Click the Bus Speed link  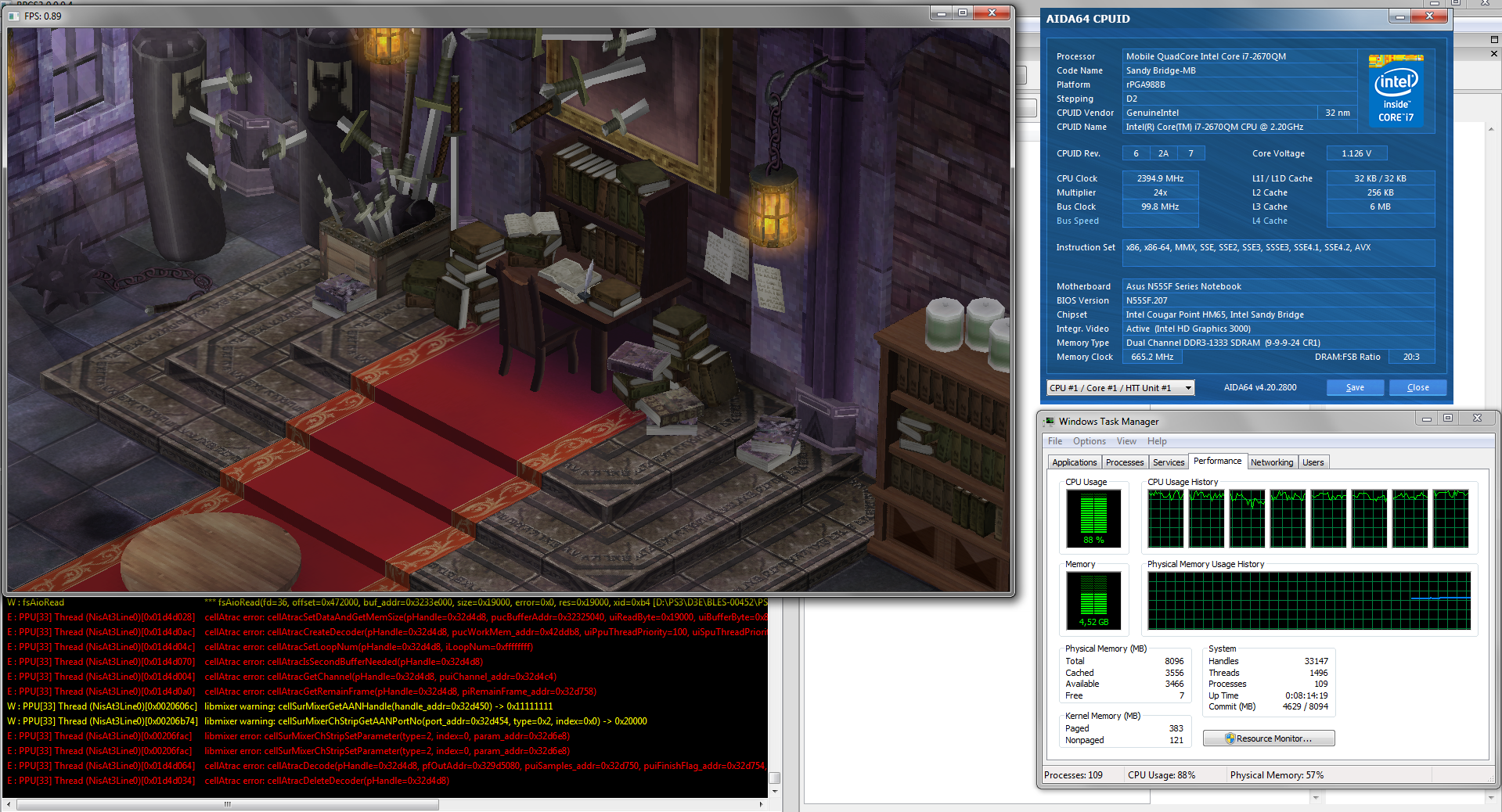[1077, 221]
